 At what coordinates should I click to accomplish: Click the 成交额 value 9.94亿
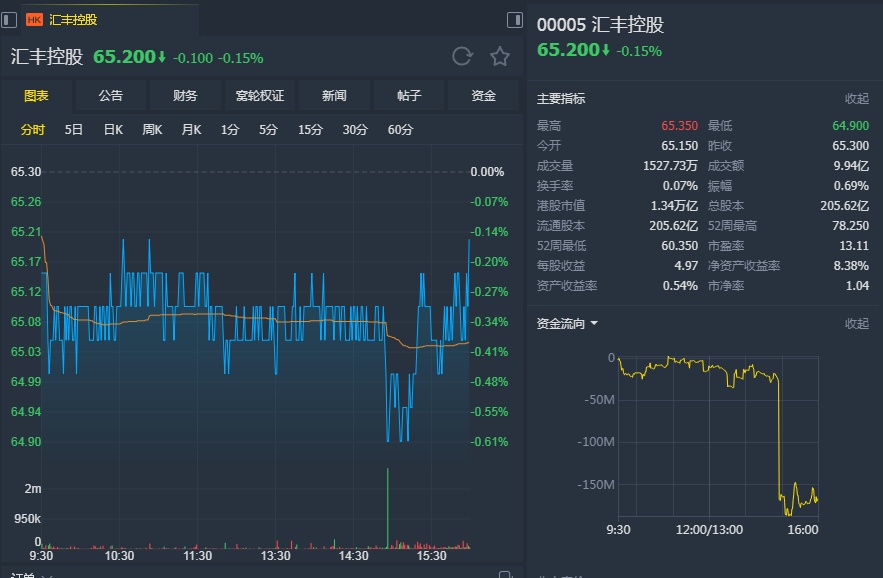[851, 166]
